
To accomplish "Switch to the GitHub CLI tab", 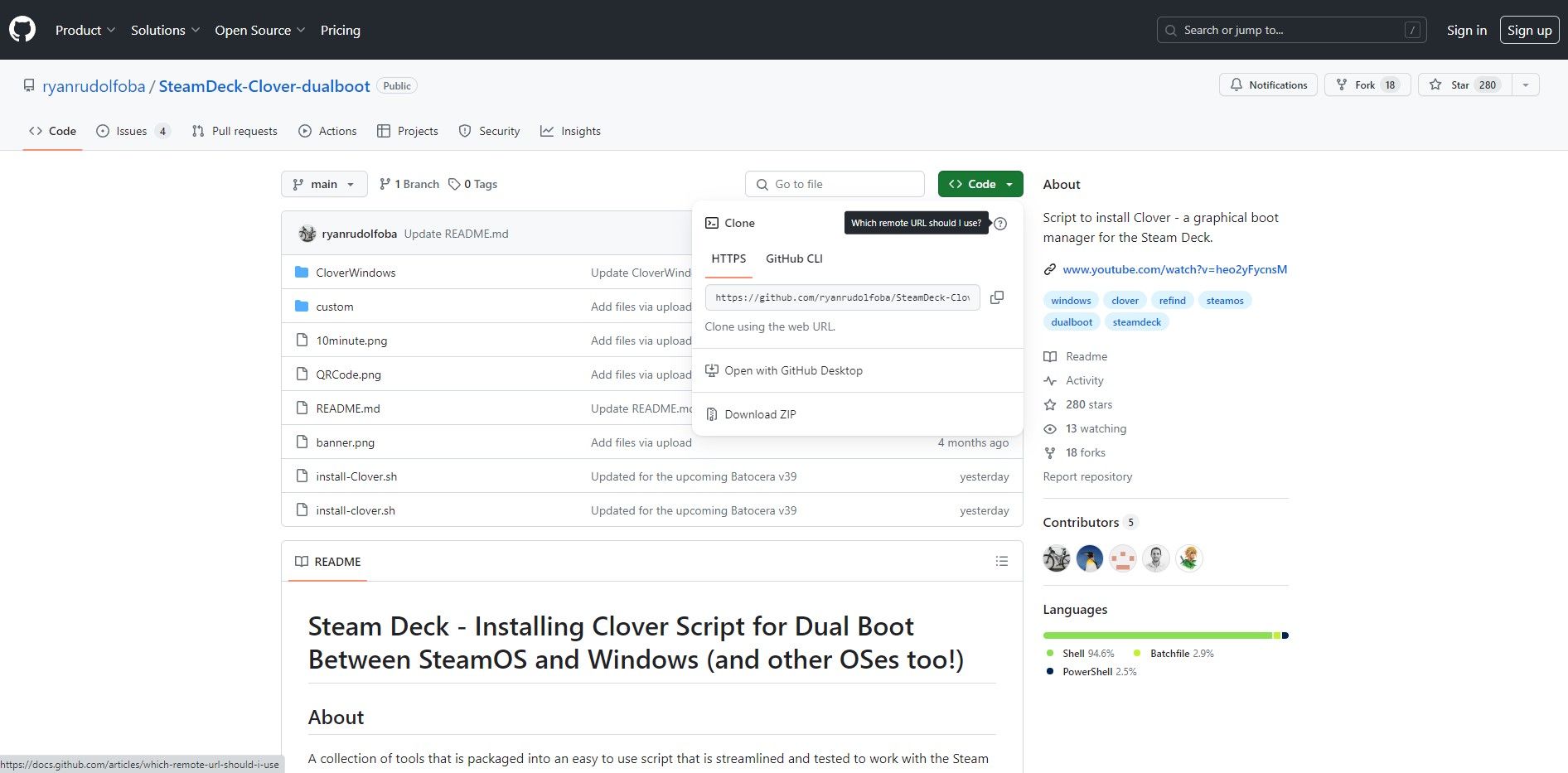I will pyautogui.click(x=793, y=258).
